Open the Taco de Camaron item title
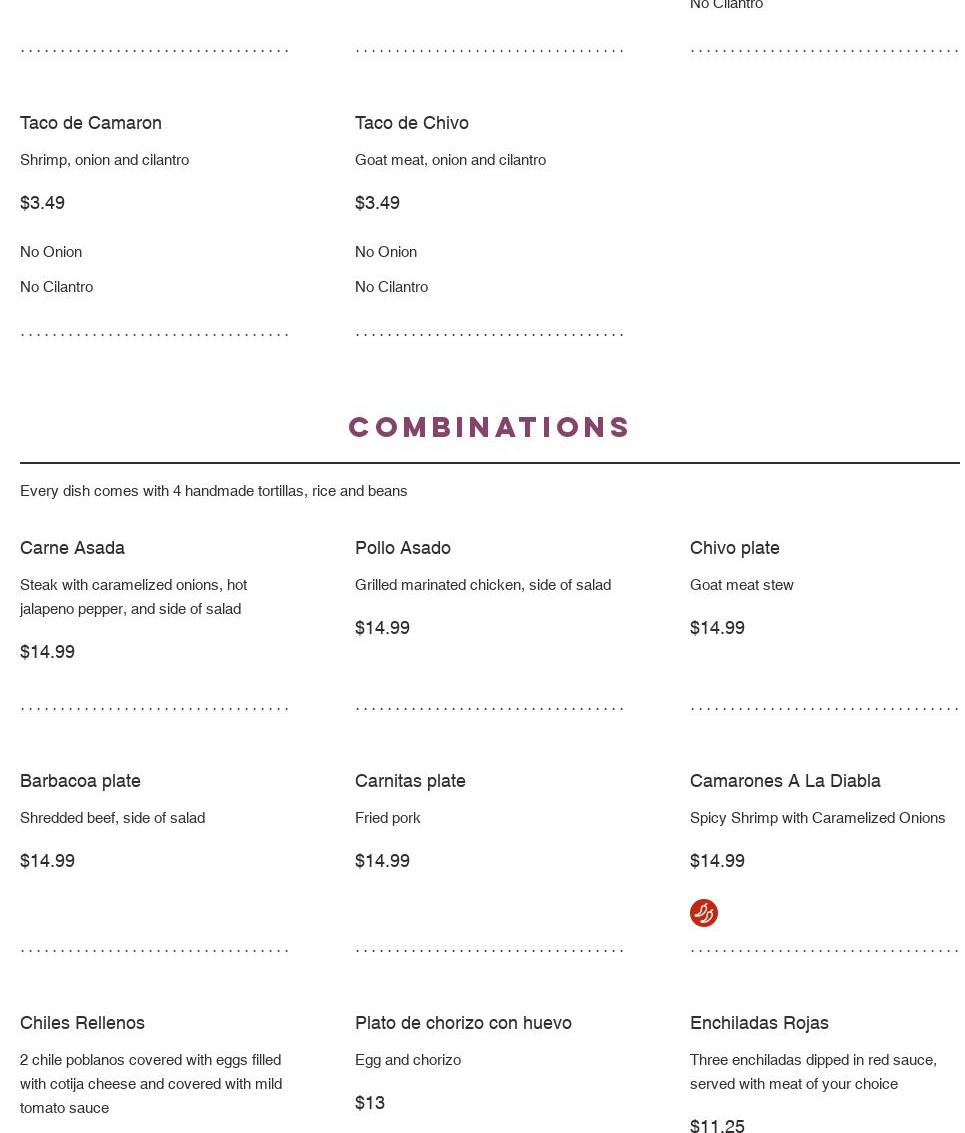965x1133 pixels. tap(91, 123)
